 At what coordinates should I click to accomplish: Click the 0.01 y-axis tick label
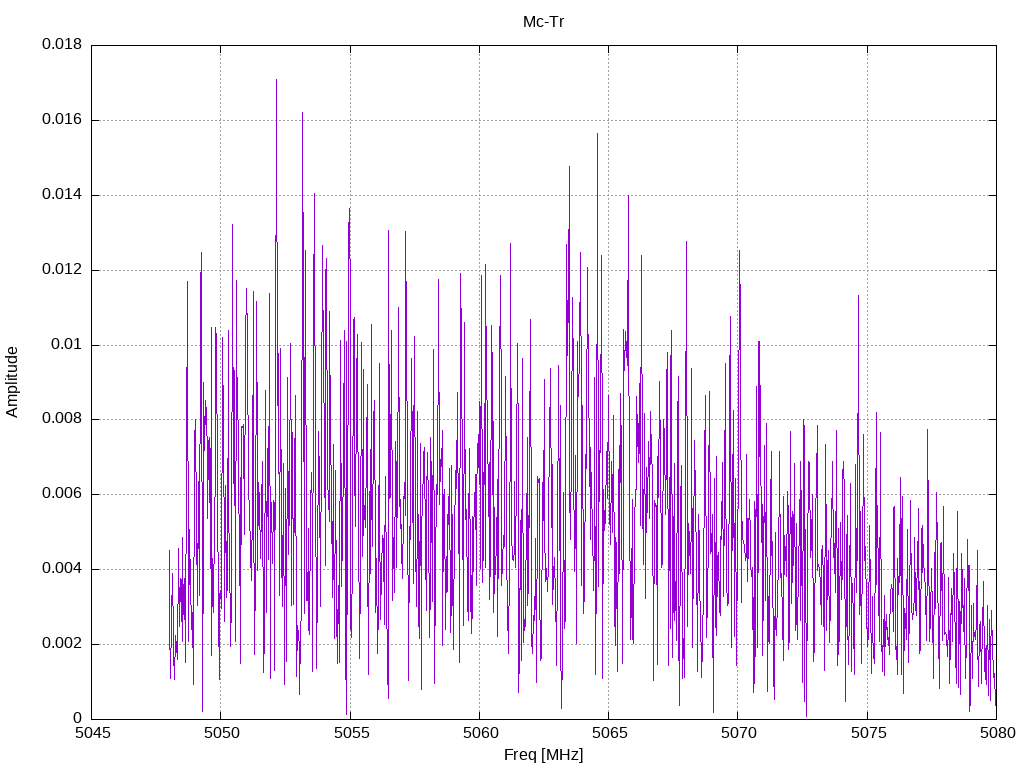(x=67, y=344)
